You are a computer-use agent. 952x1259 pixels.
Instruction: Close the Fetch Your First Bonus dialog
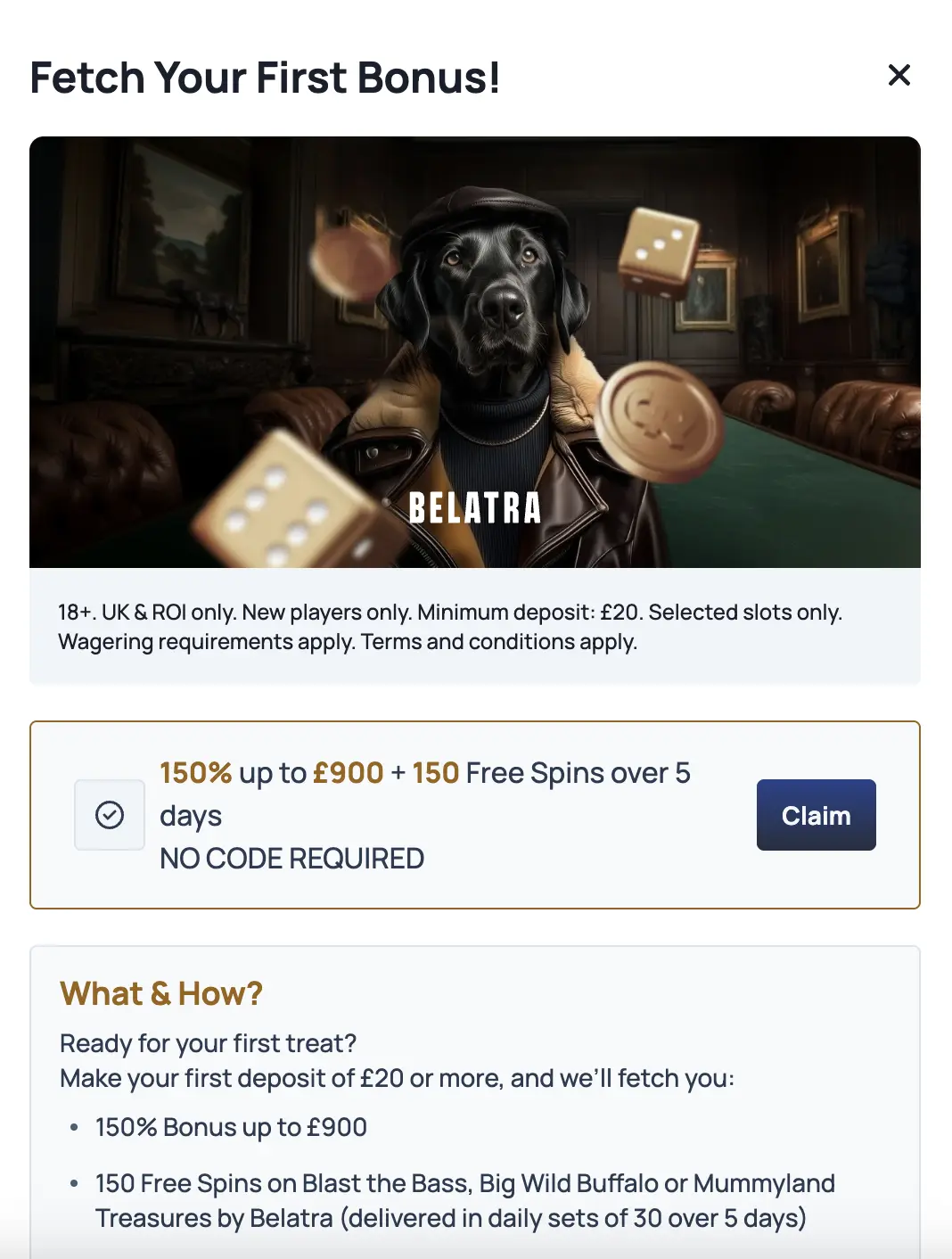899,76
